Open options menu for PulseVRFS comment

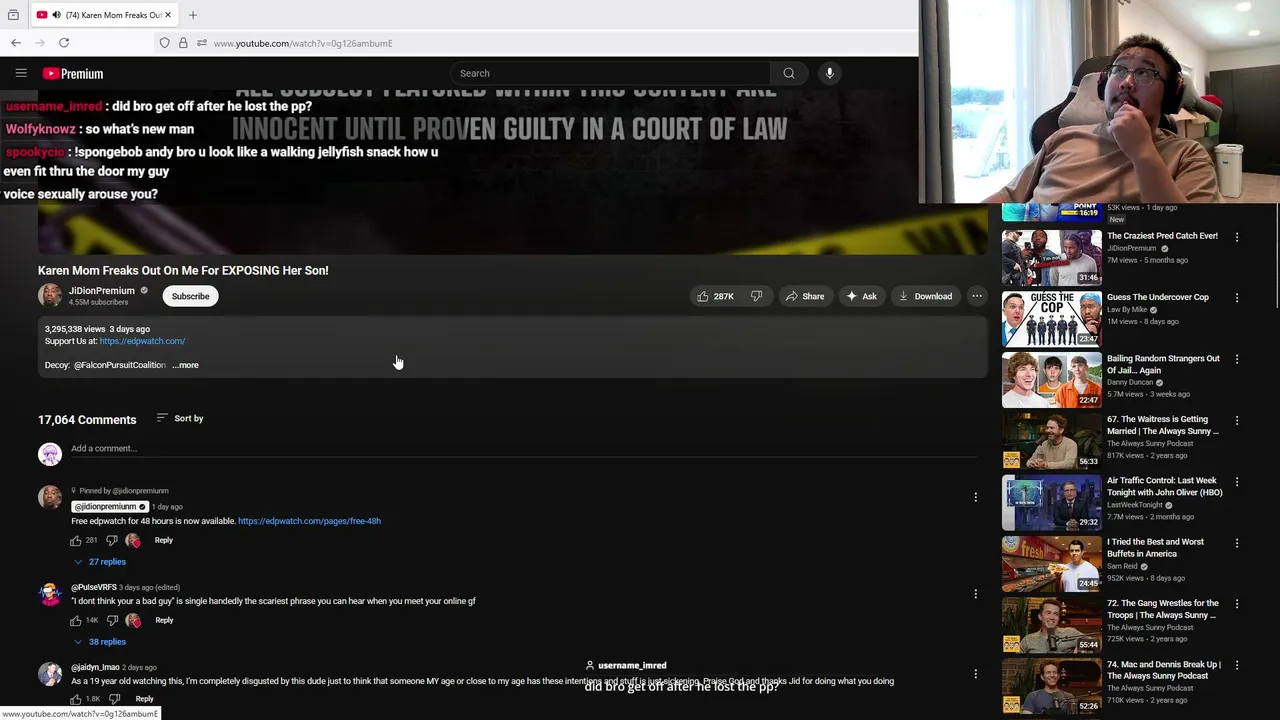(x=975, y=594)
